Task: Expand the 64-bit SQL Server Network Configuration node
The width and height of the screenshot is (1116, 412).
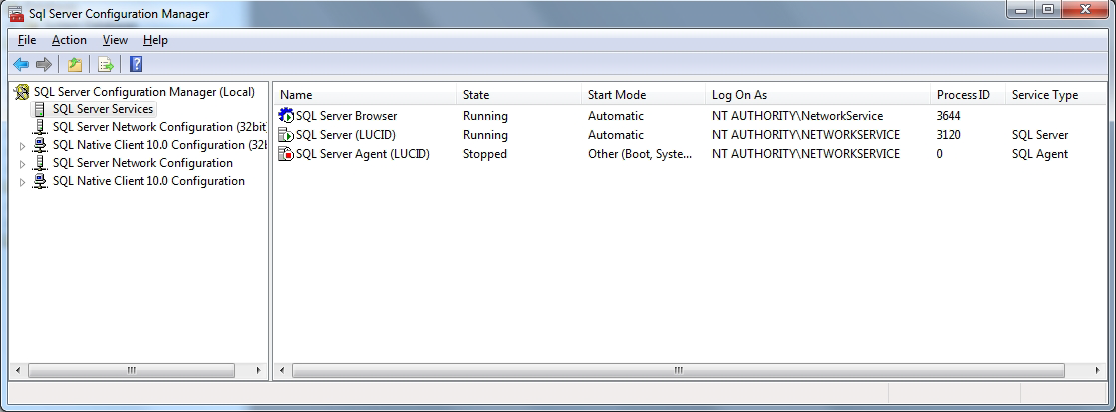Action: 22,164
